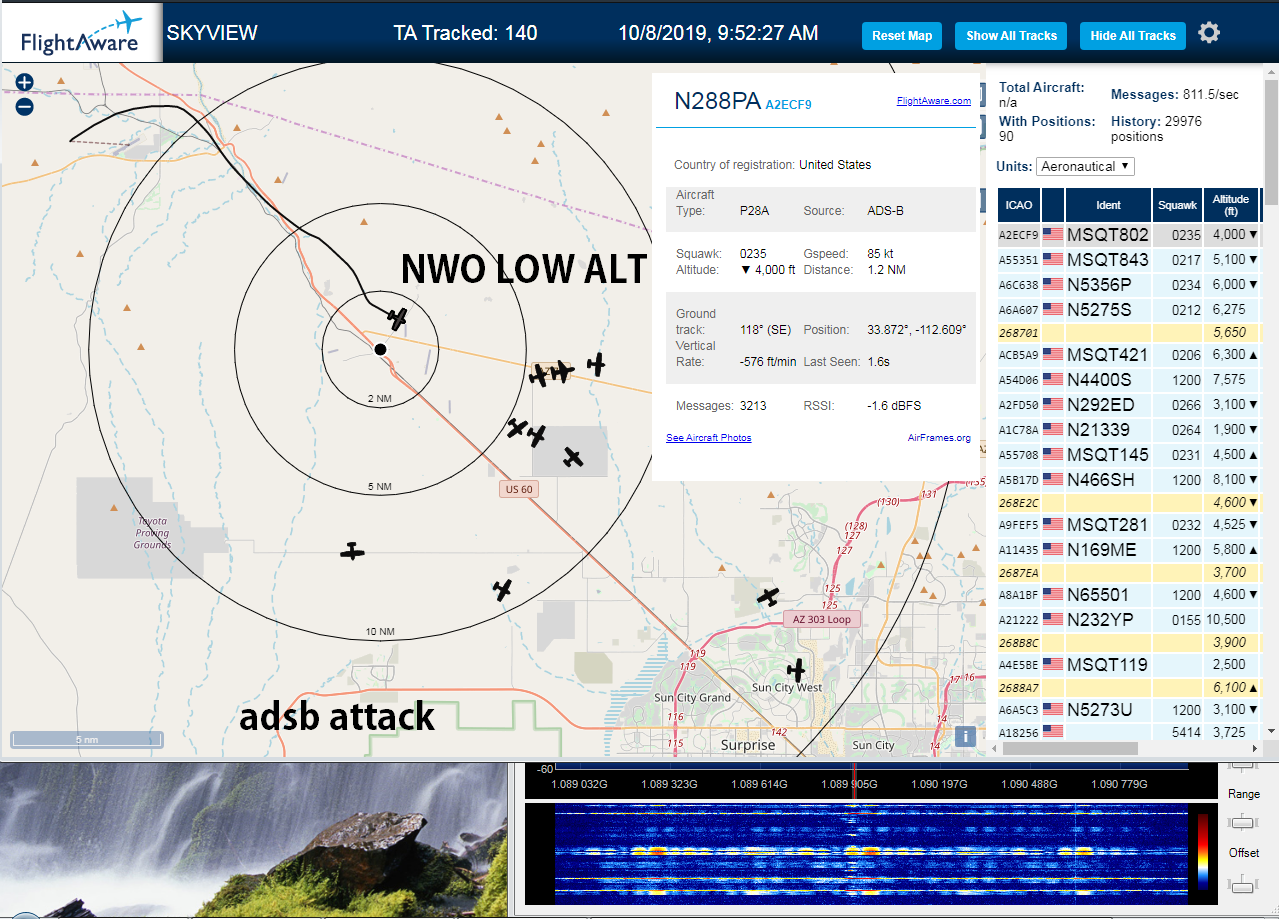Select the aircraft icon at the end of the black track

[x=398, y=319]
